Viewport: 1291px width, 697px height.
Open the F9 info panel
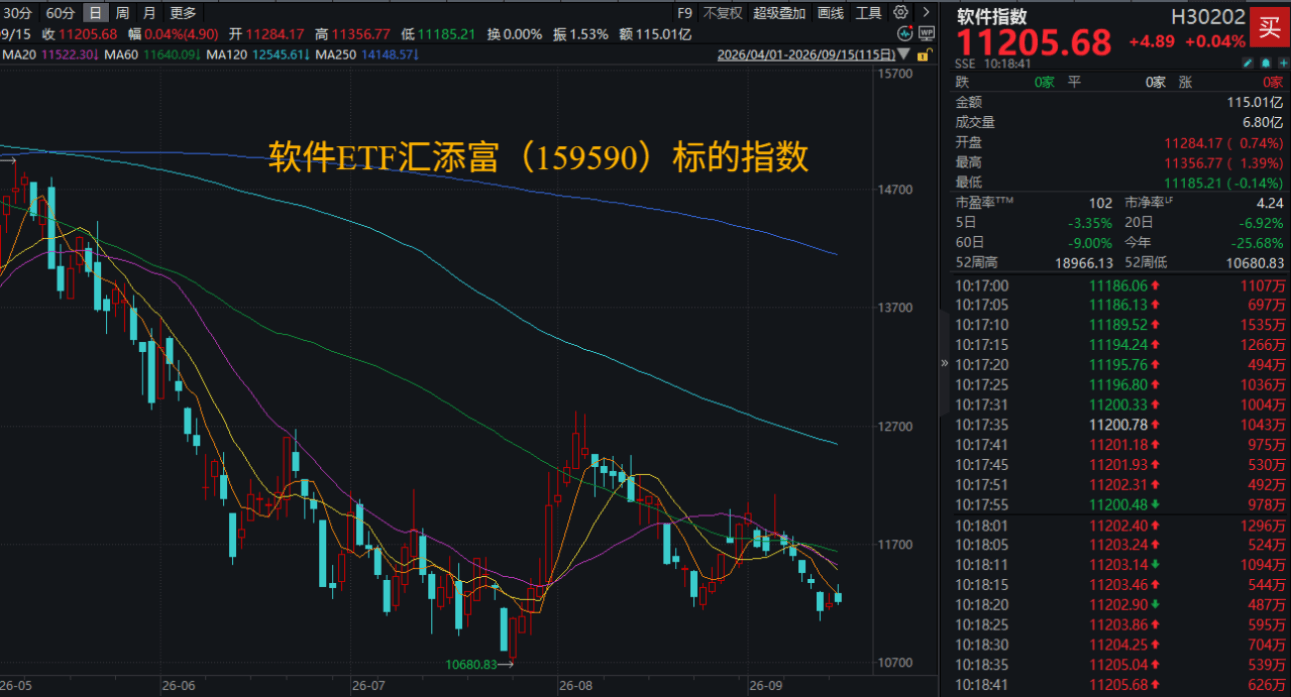(x=685, y=13)
